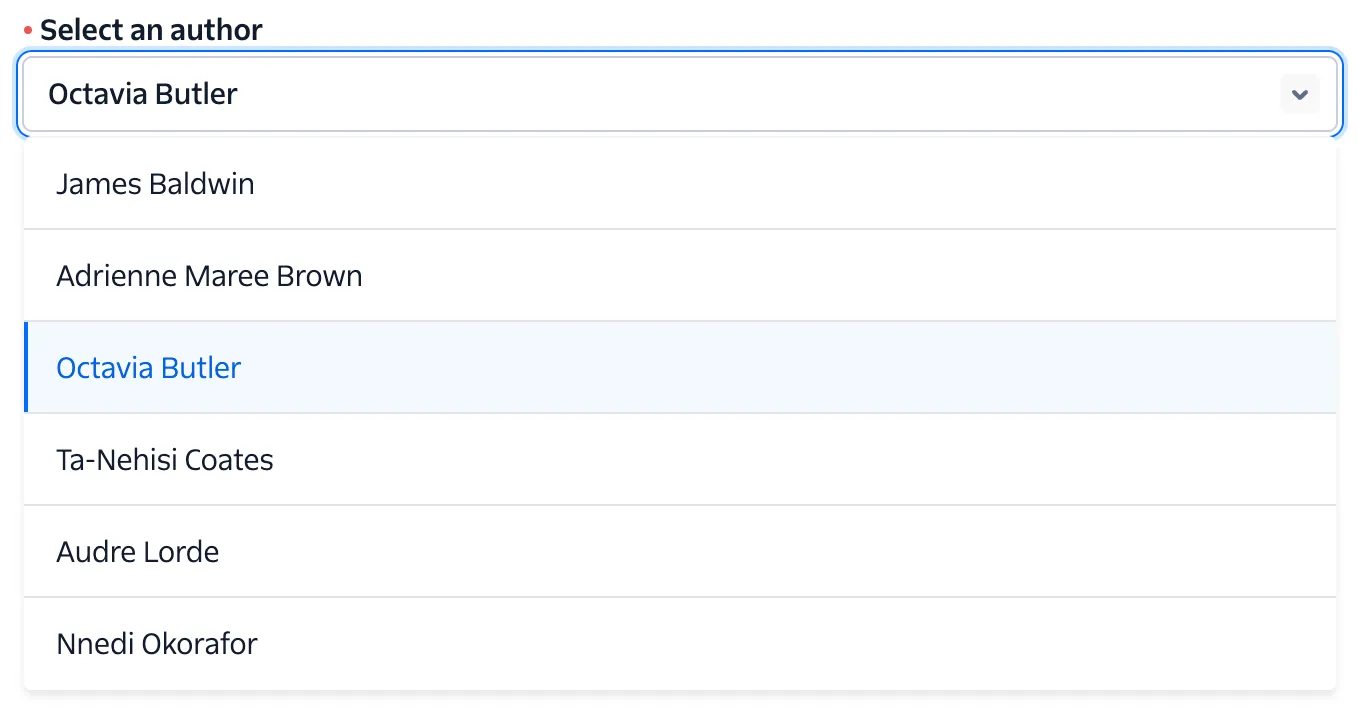Collapse the author dropdown using the down arrow
The height and width of the screenshot is (714, 1358).
click(1299, 95)
